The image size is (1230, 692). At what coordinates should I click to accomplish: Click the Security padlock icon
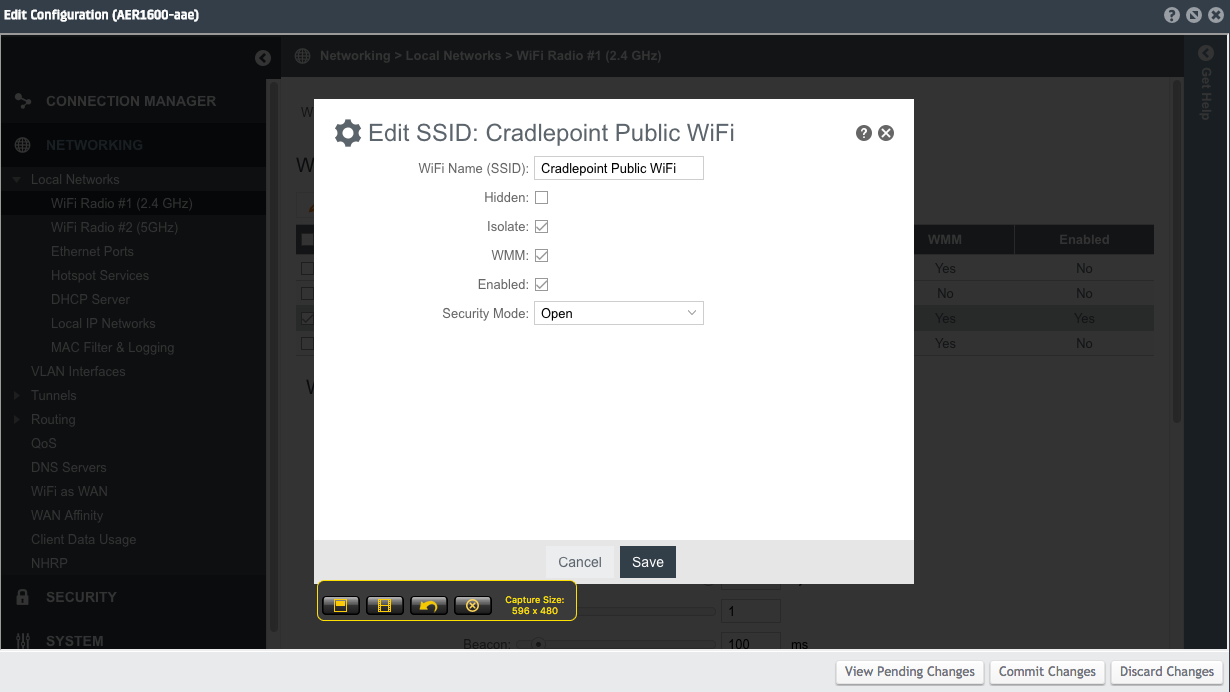pyautogui.click(x=23, y=597)
